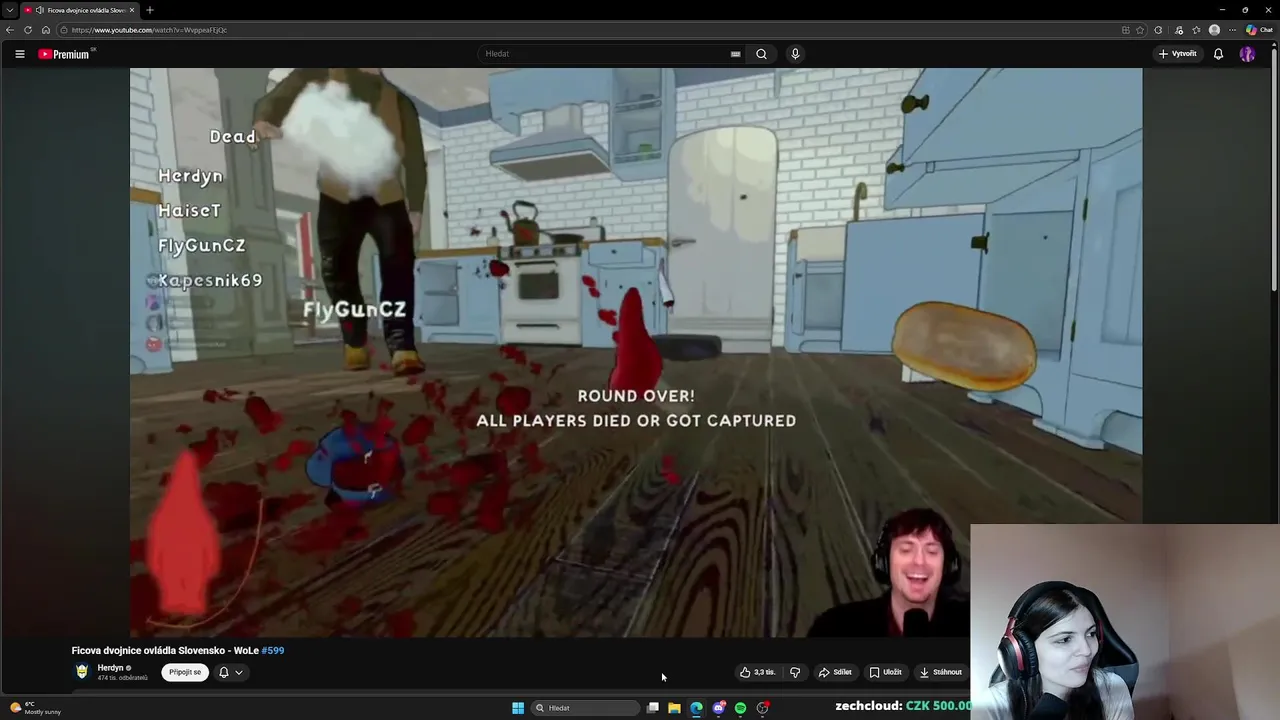Viewport: 1280px width, 720px height.
Task: Open the weather widget Mostly sunny
Action: point(36,708)
